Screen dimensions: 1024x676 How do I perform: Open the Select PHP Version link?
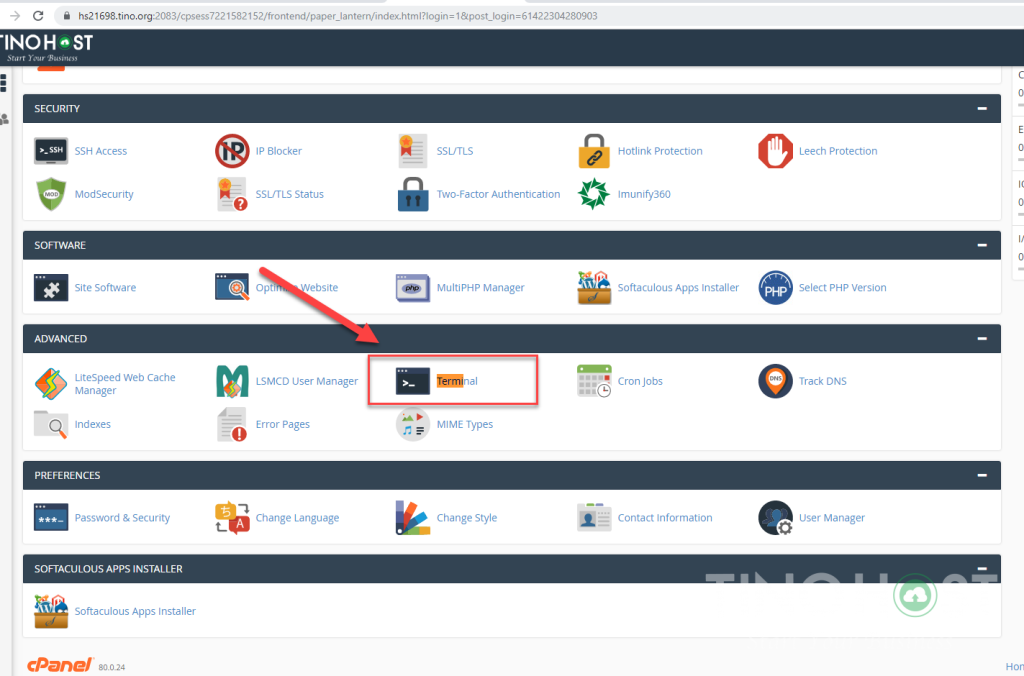(x=842, y=287)
